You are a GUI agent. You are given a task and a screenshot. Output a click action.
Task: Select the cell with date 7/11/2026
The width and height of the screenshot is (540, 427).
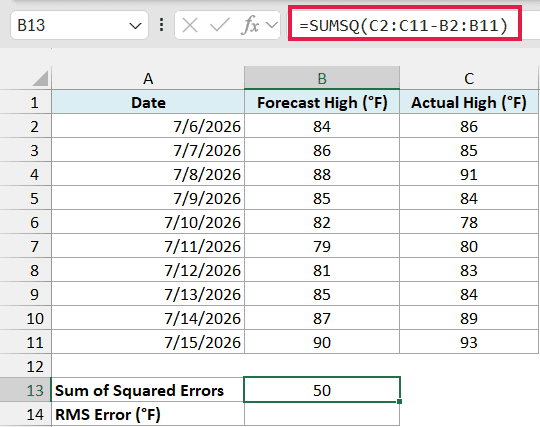148,246
